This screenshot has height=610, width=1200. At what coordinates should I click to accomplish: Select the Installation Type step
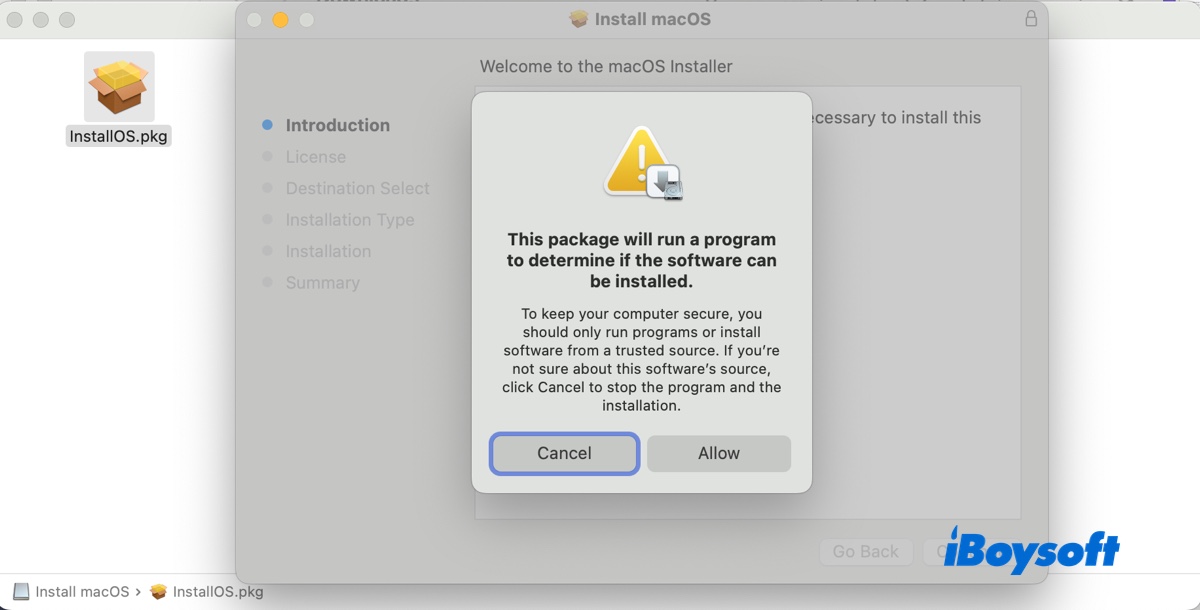point(349,220)
